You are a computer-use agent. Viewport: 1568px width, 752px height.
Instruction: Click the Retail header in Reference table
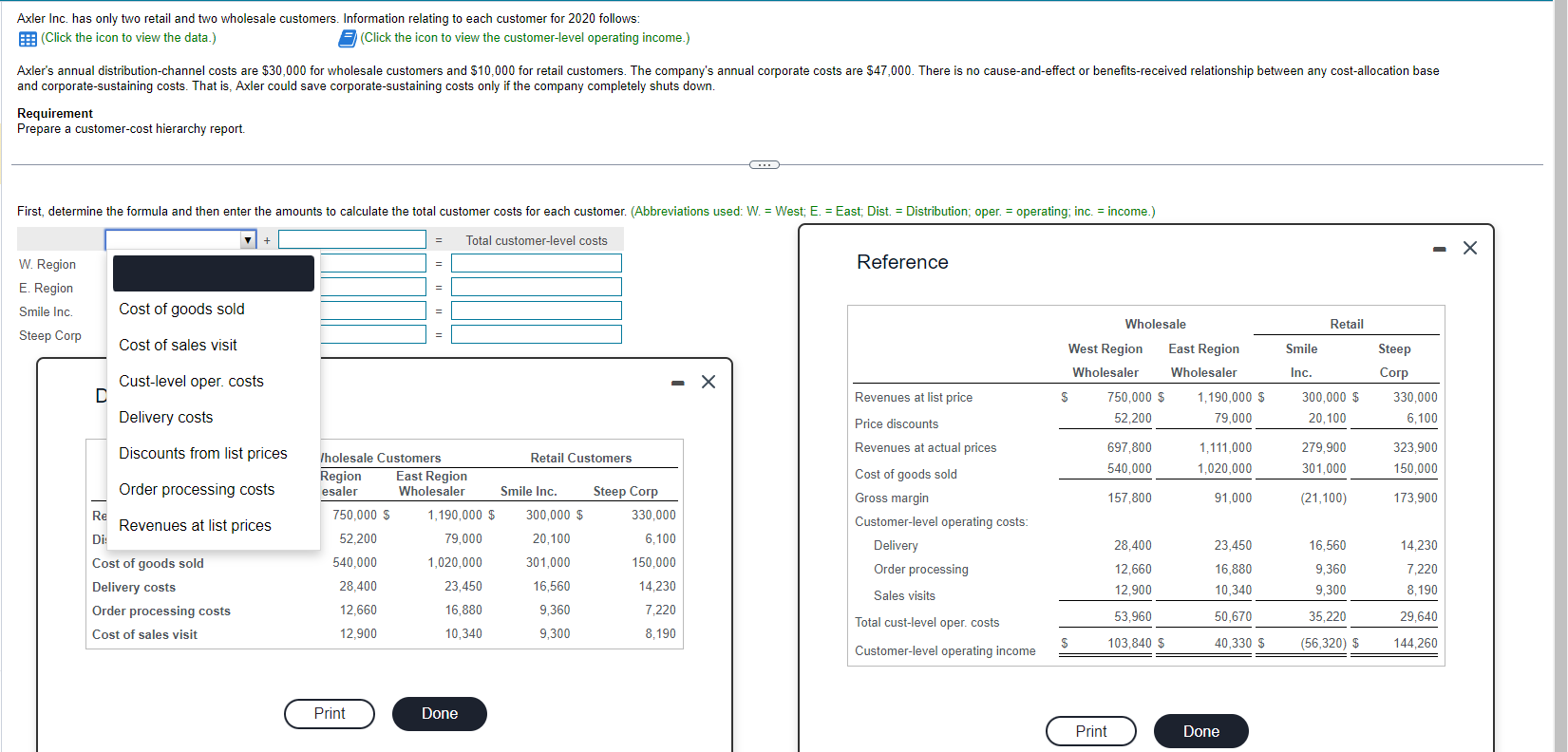point(1347,324)
